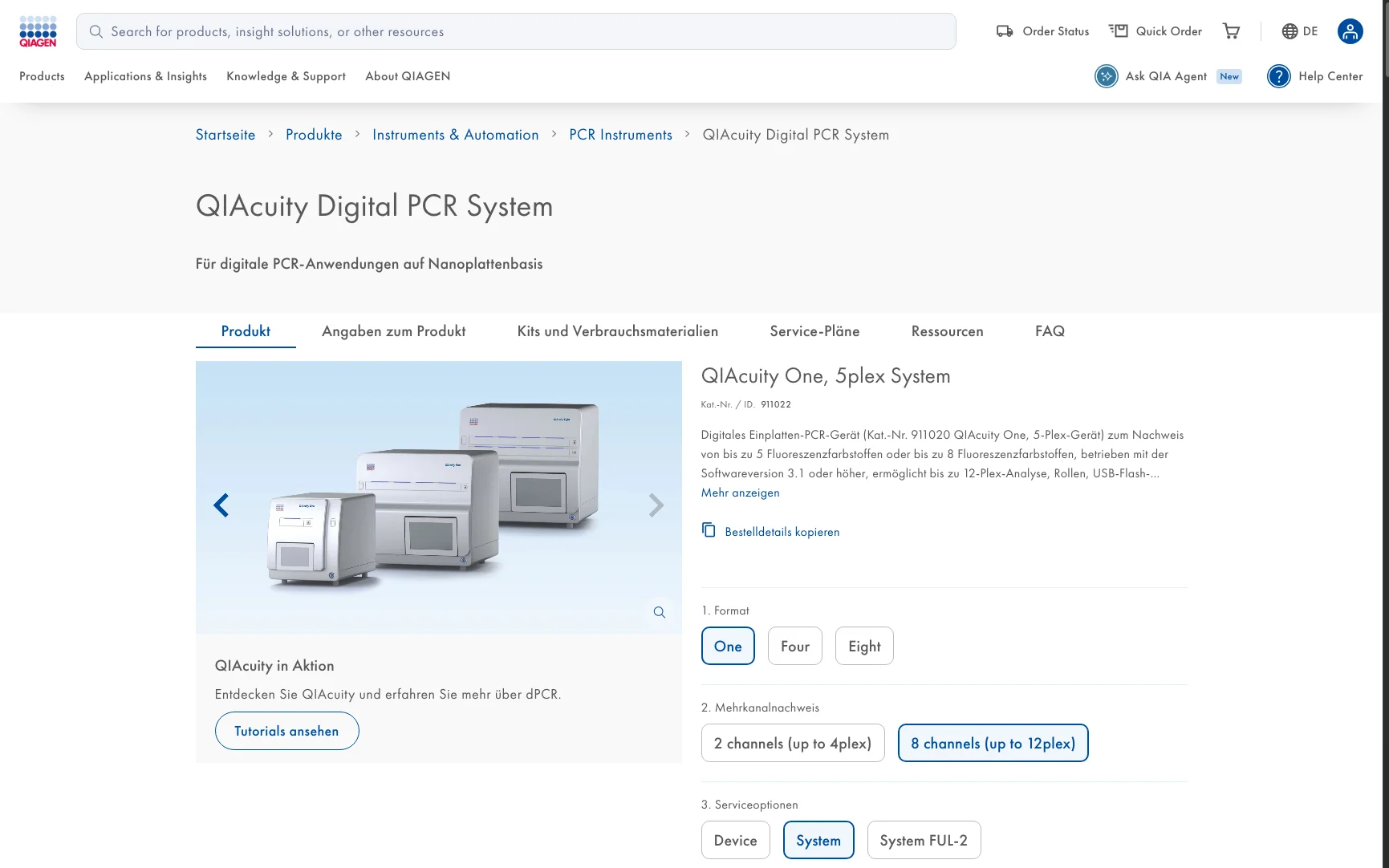Select the System FUL-2 service option

[924, 840]
